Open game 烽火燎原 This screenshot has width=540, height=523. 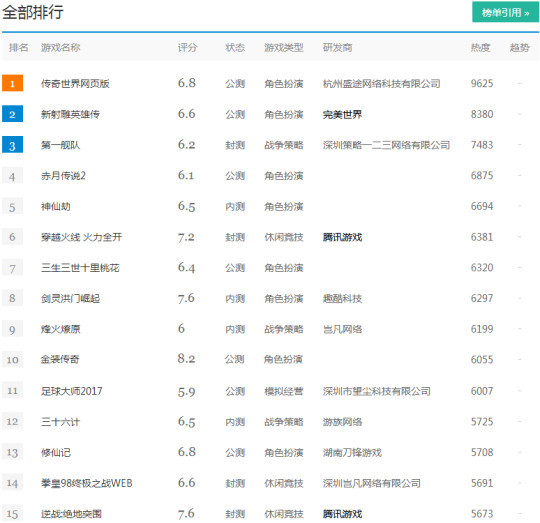(61, 329)
